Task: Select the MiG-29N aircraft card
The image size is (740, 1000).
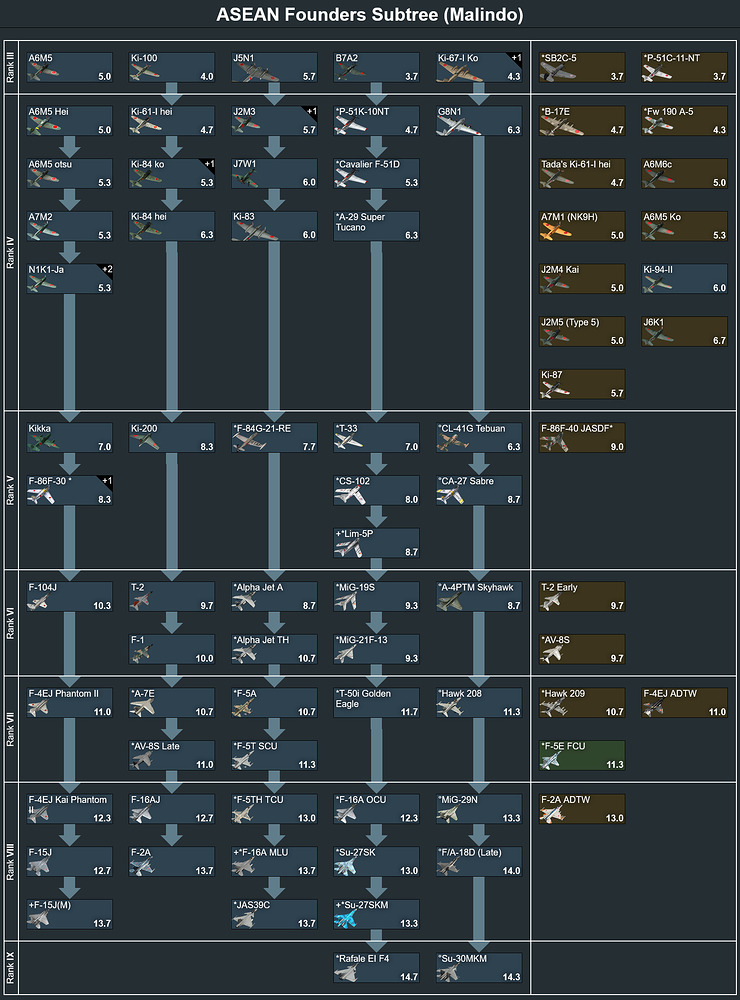Action: [x=479, y=808]
